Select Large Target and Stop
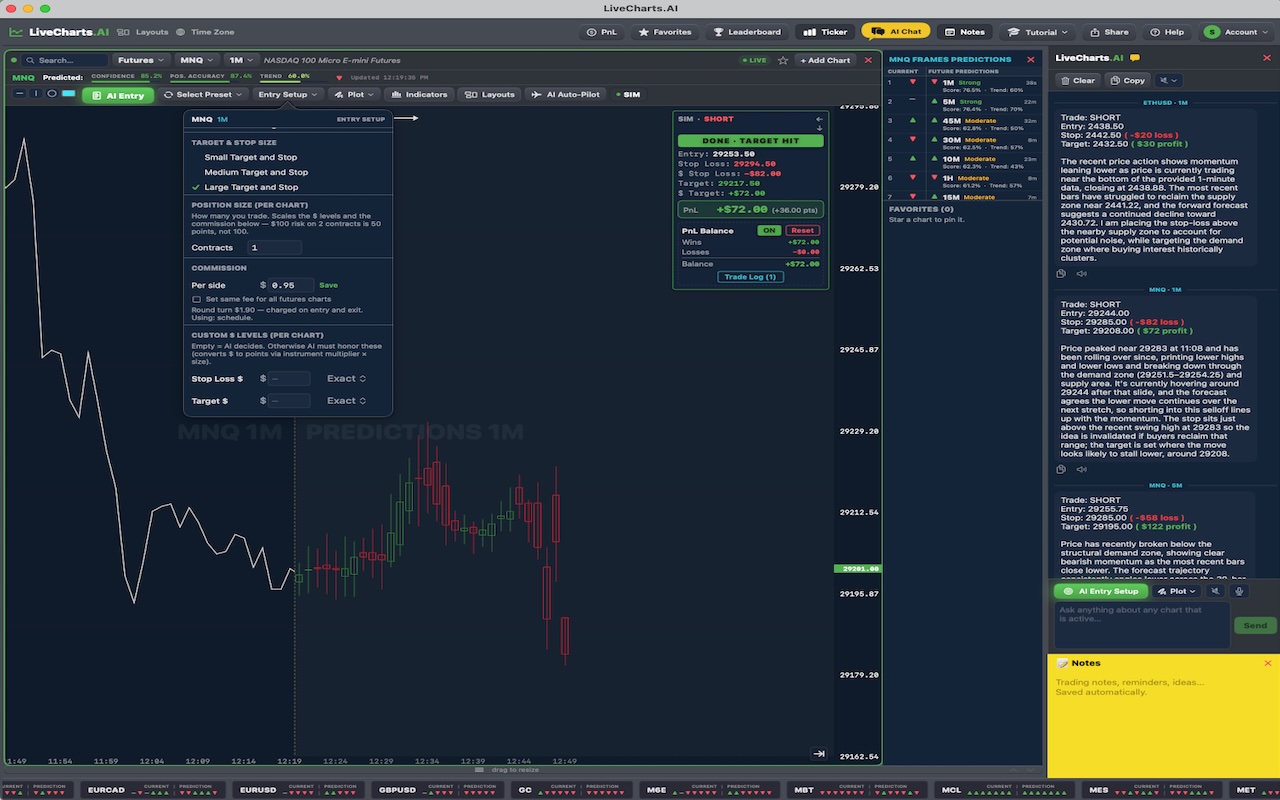The height and width of the screenshot is (800, 1280). pos(251,187)
